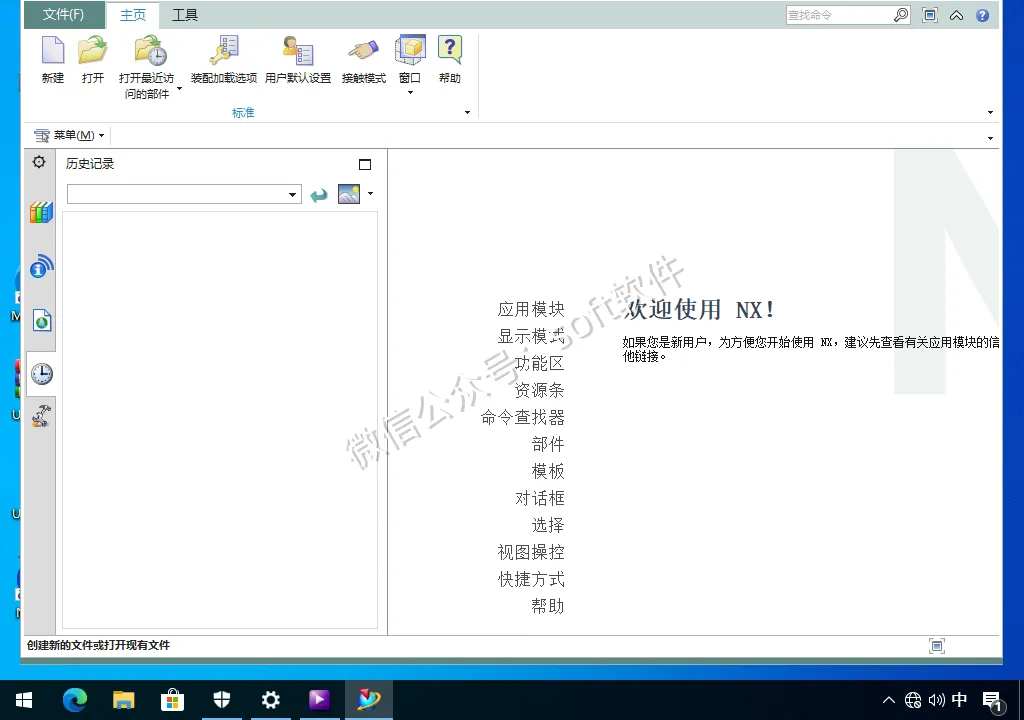The width and height of the screenshot is (1024, 720).
Task: Click the command finder magnifier icon
Action: 901,15
